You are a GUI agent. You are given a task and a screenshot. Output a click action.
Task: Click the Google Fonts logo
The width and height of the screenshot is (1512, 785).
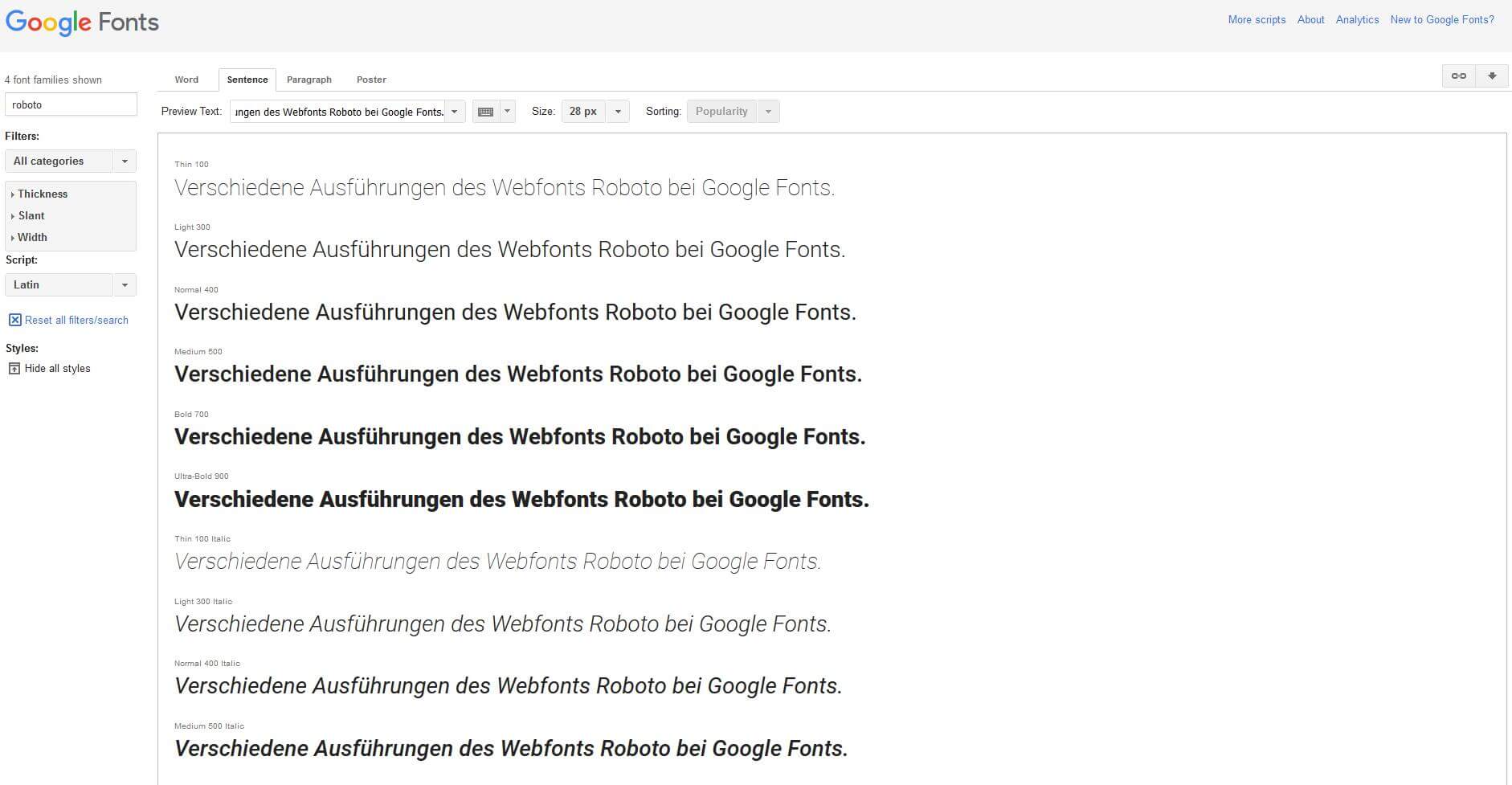[82, 22]
